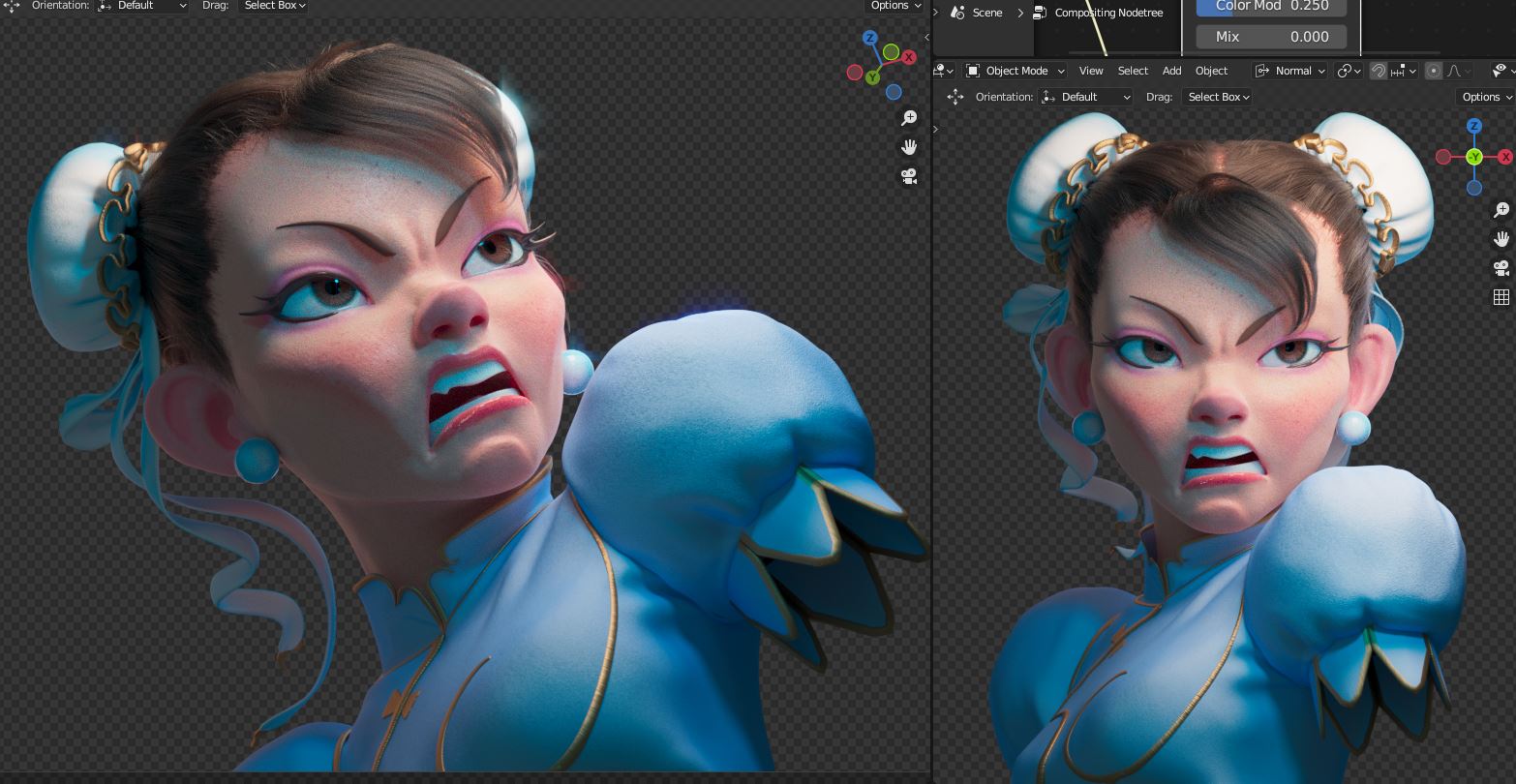Screen dimensions: 1516x784
Task: Open Options dropdown in left viewport
Action: pyautogui.click(x=894, y=6)
